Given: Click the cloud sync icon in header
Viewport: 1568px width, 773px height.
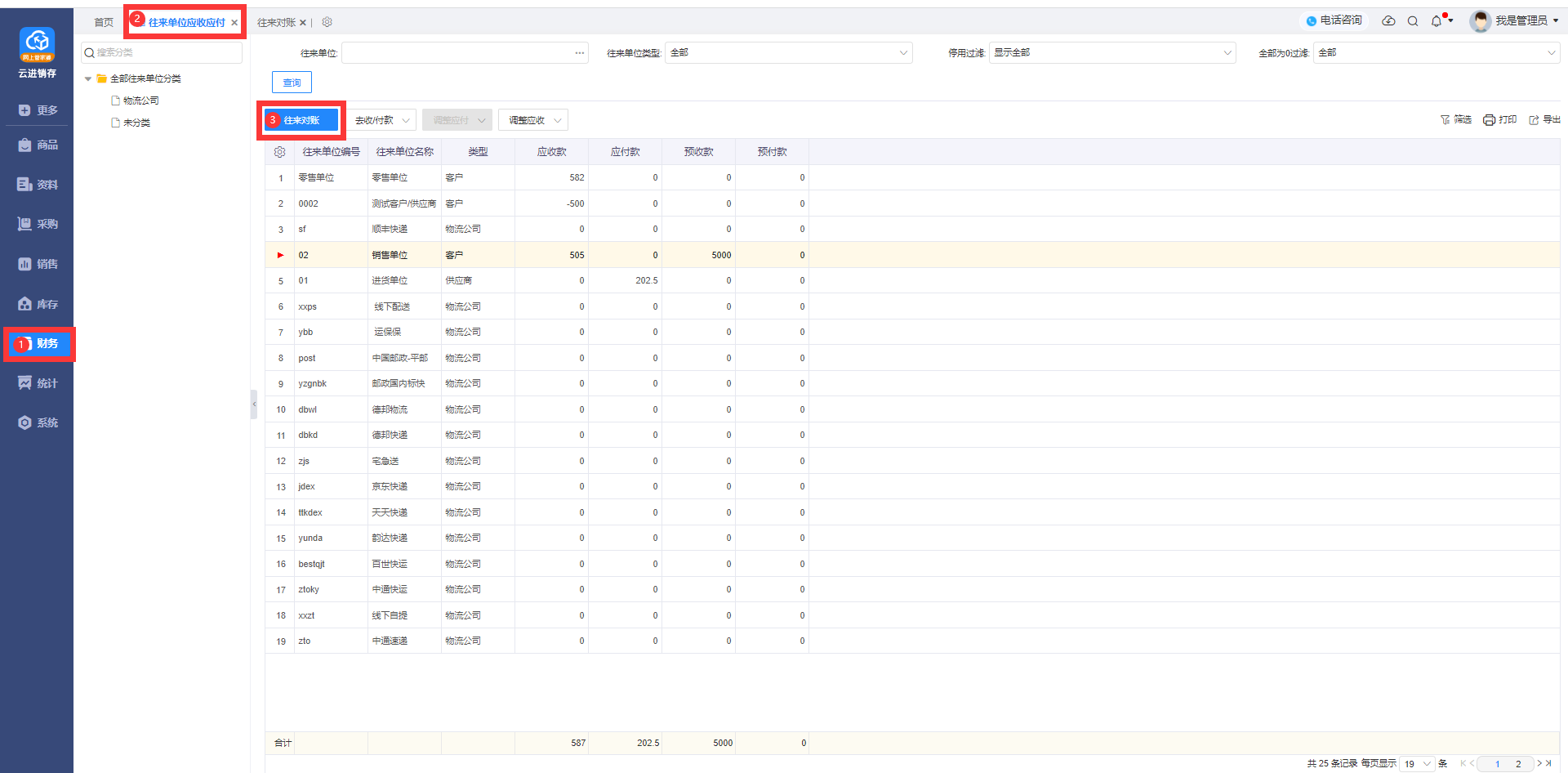Looking at the screenshot, I should pyautogui.click(x=1388, y=20).
